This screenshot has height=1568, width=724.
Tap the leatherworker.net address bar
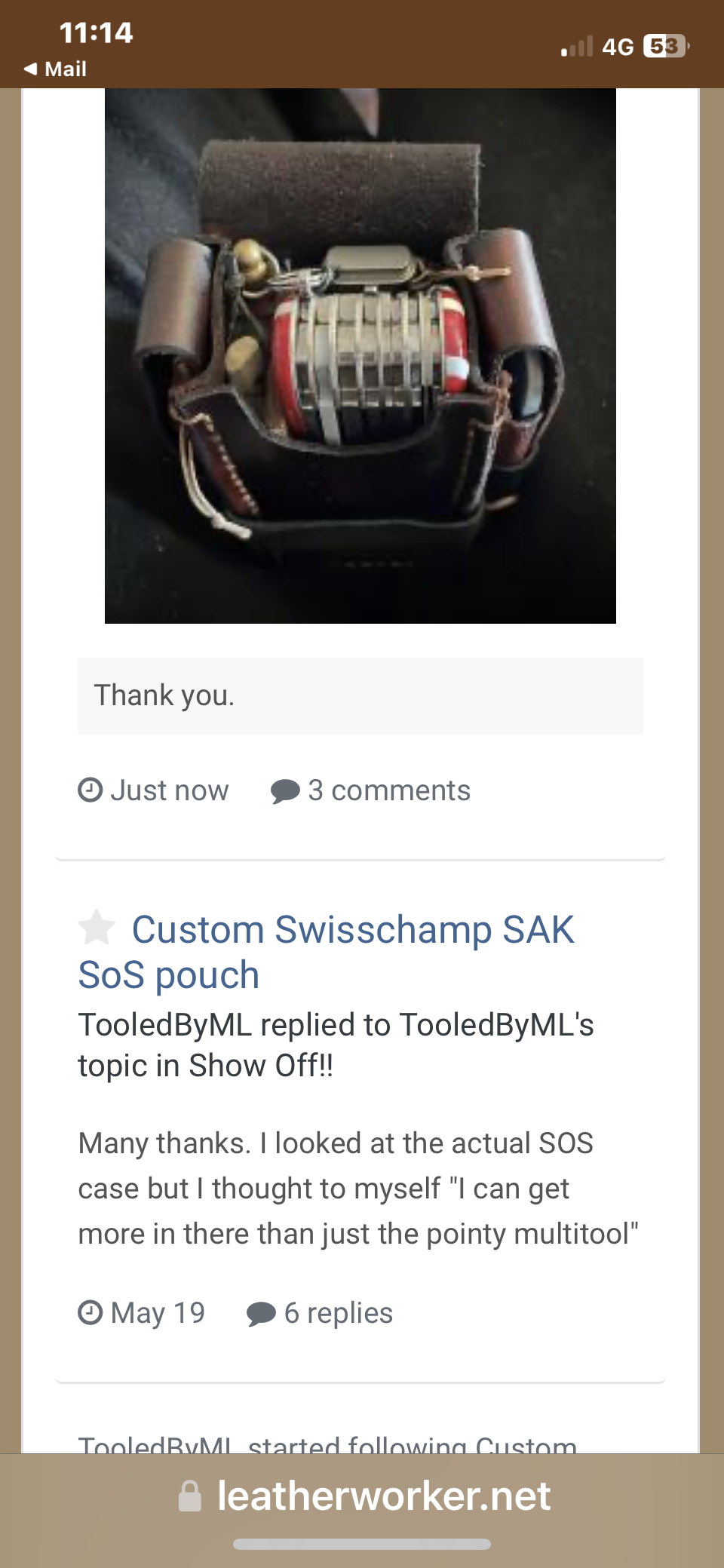tap(362, 1496)
